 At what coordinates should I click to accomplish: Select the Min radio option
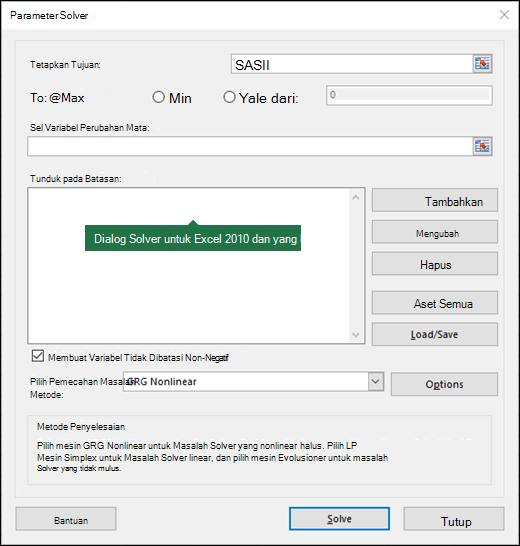click(x=158, y=97)
